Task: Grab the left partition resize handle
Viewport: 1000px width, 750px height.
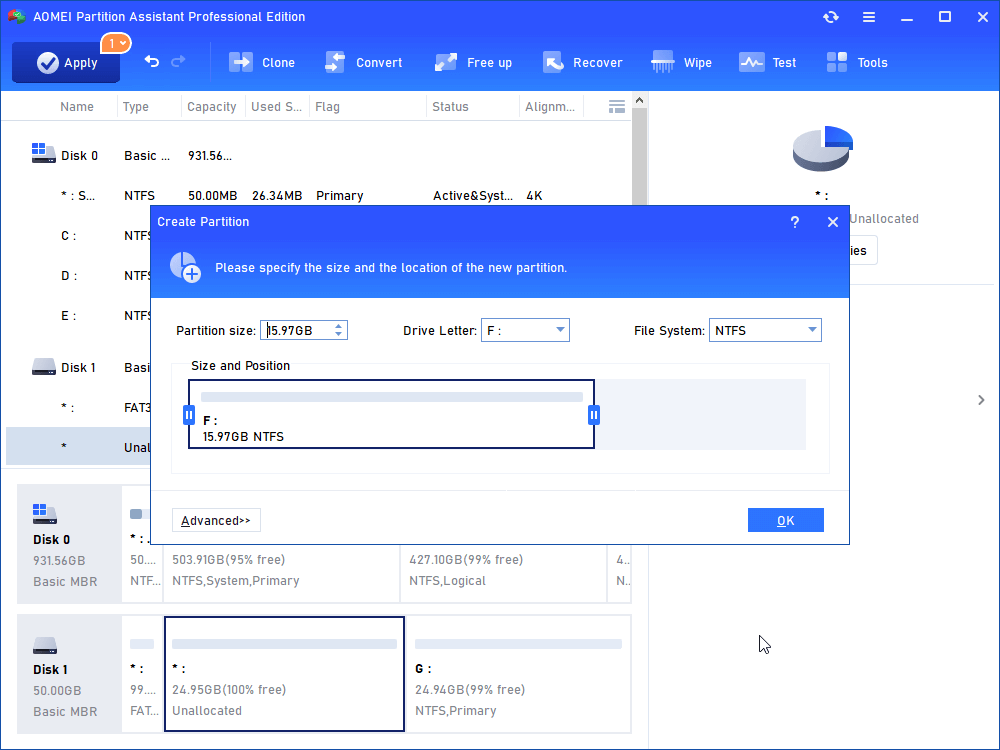Action: pyautogui.click(x=189, y=415)
